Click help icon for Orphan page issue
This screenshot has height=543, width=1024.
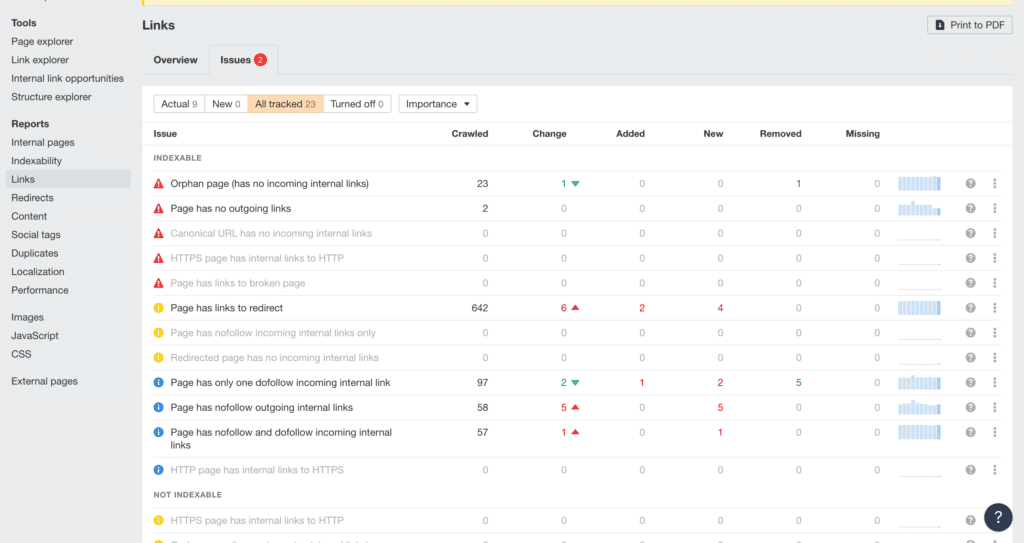pyautogui.click(x=970, y=184)
